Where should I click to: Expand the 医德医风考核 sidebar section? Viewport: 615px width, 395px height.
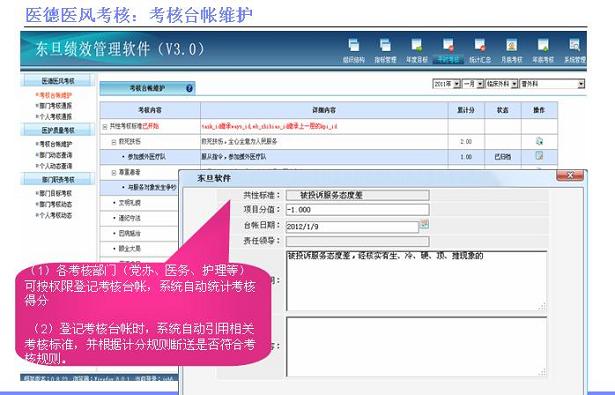(58, 81)
